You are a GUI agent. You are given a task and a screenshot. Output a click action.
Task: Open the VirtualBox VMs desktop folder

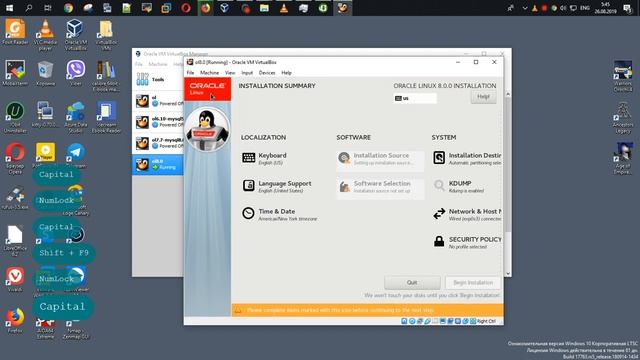[106, 35]
